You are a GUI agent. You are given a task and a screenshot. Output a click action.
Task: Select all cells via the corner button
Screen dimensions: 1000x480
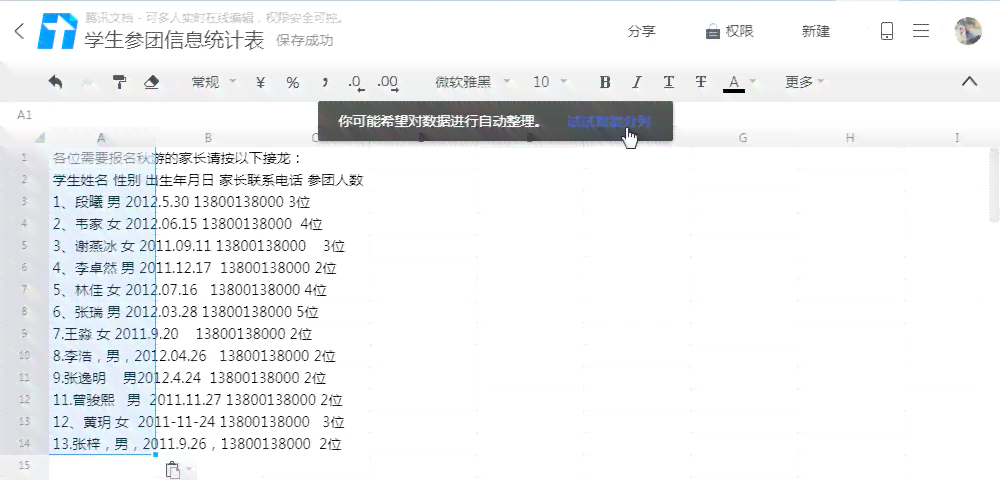[40, 138]
